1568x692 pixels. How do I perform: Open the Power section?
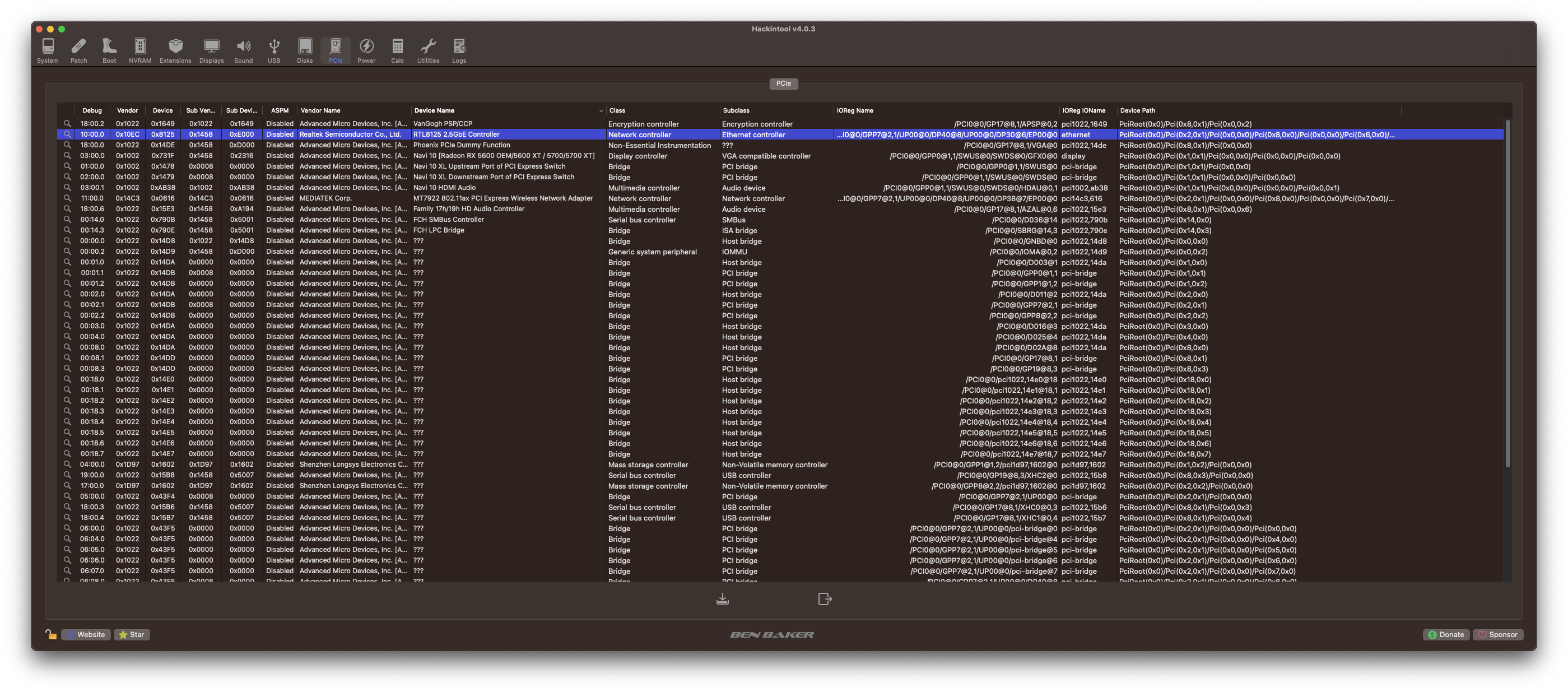tap(366, 50)
